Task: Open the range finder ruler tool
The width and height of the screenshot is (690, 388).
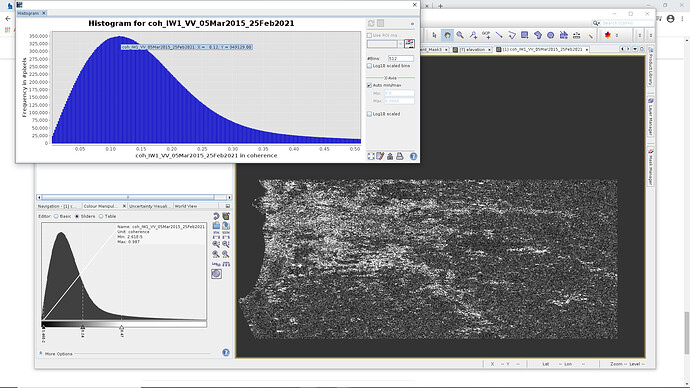Action: tap(576, 35)
